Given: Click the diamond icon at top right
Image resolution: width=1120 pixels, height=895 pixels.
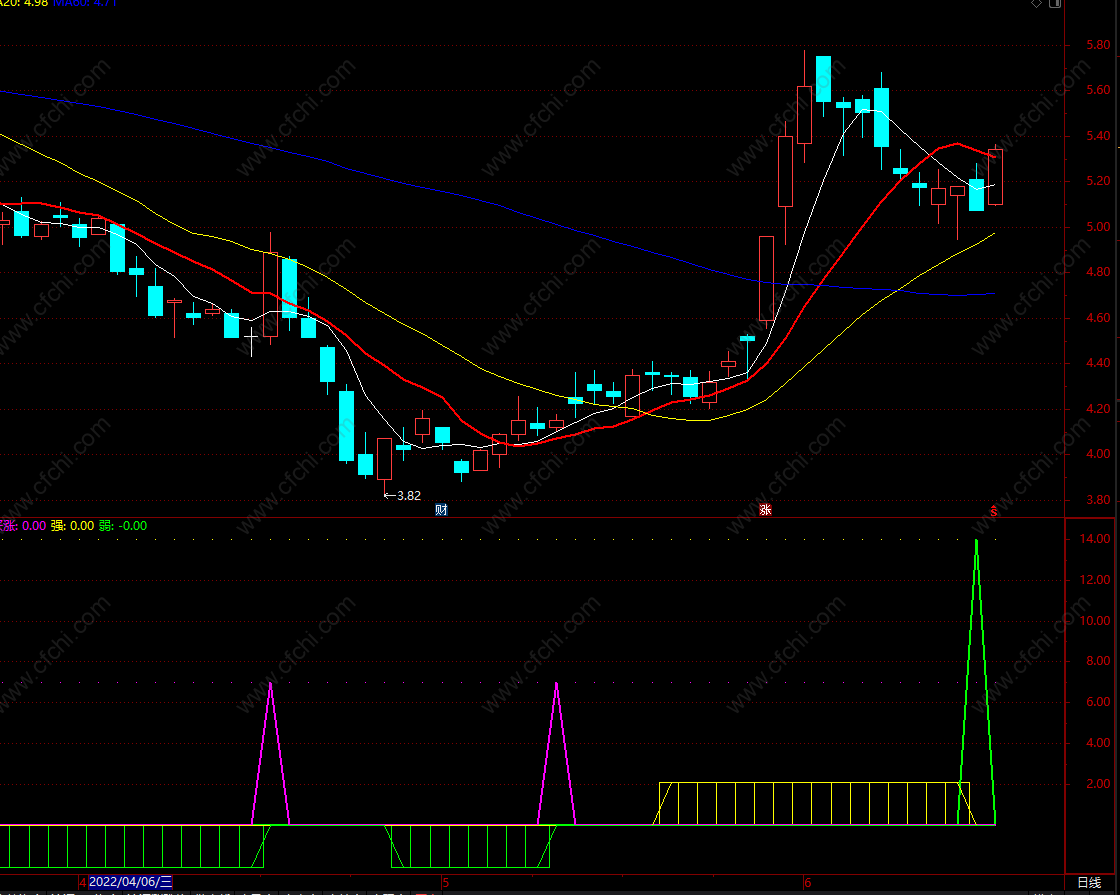Looking at the screenshot, I should [x=1036, y=4].
